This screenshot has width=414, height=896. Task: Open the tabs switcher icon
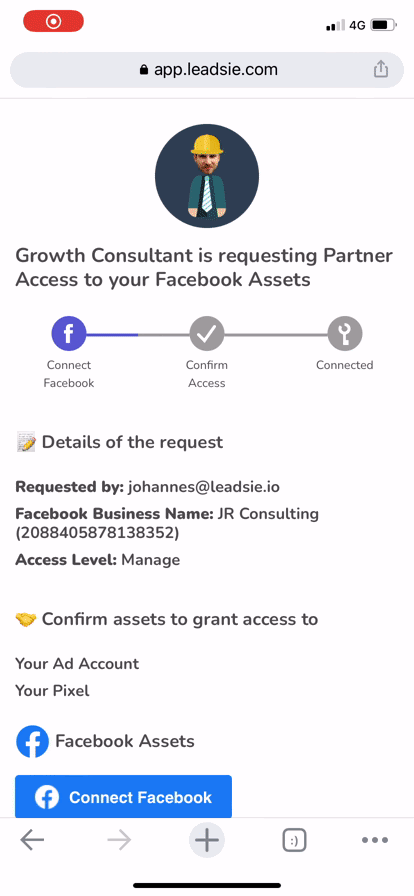[294, 840]
